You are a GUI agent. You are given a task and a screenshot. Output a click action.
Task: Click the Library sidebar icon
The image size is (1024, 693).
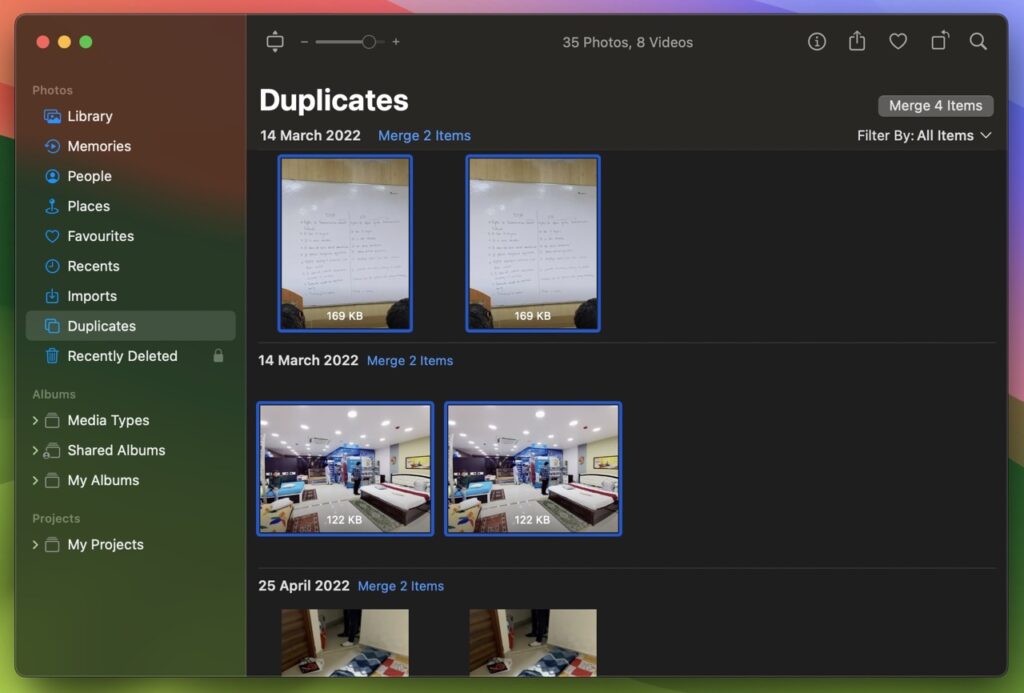pyautogui.click(x=52, y=116)
